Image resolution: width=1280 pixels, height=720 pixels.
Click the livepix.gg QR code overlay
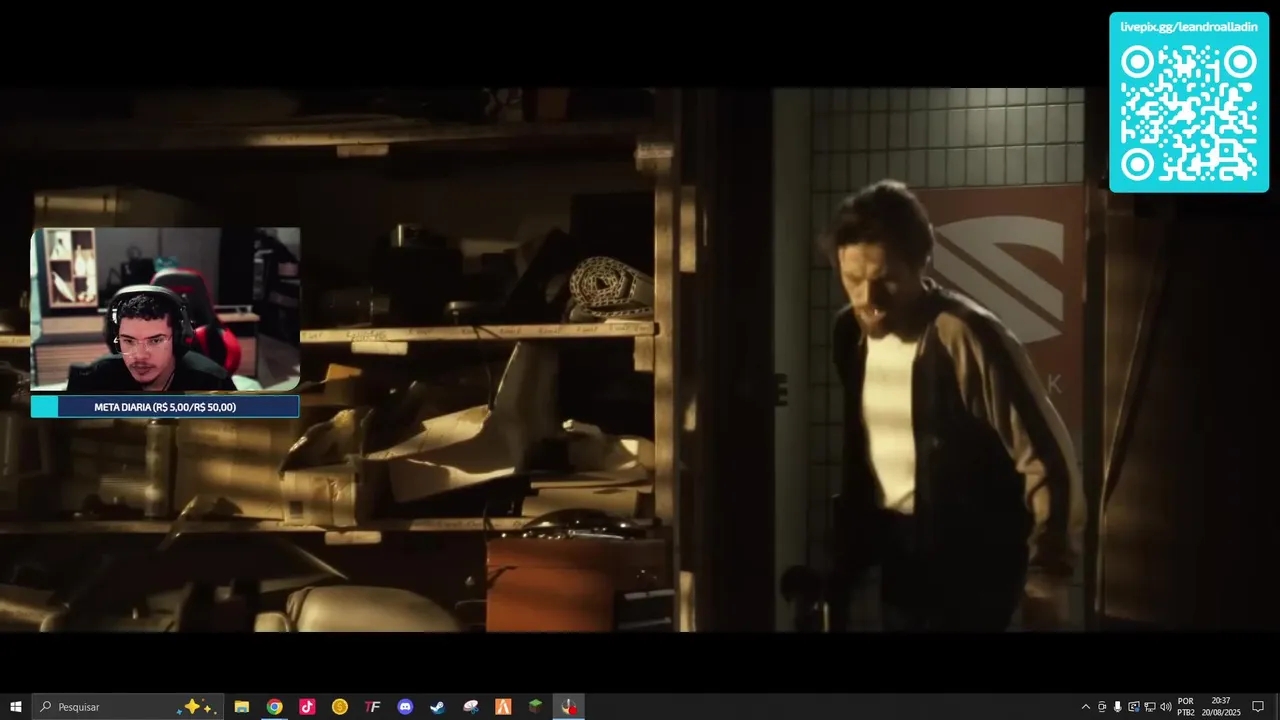pos(1189,112)
